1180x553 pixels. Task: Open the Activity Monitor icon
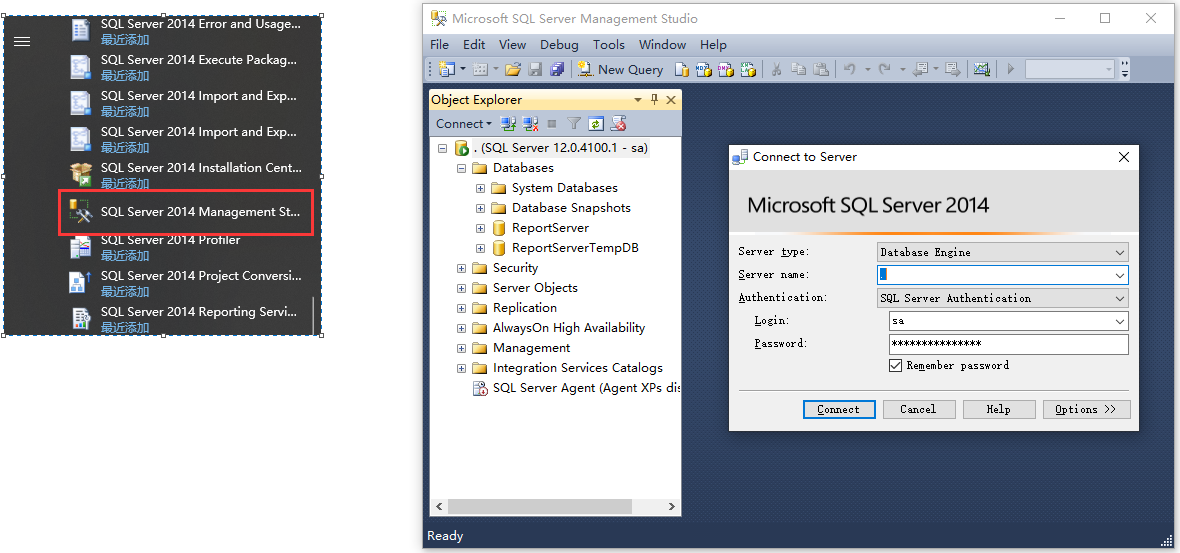tap(981, 69)
